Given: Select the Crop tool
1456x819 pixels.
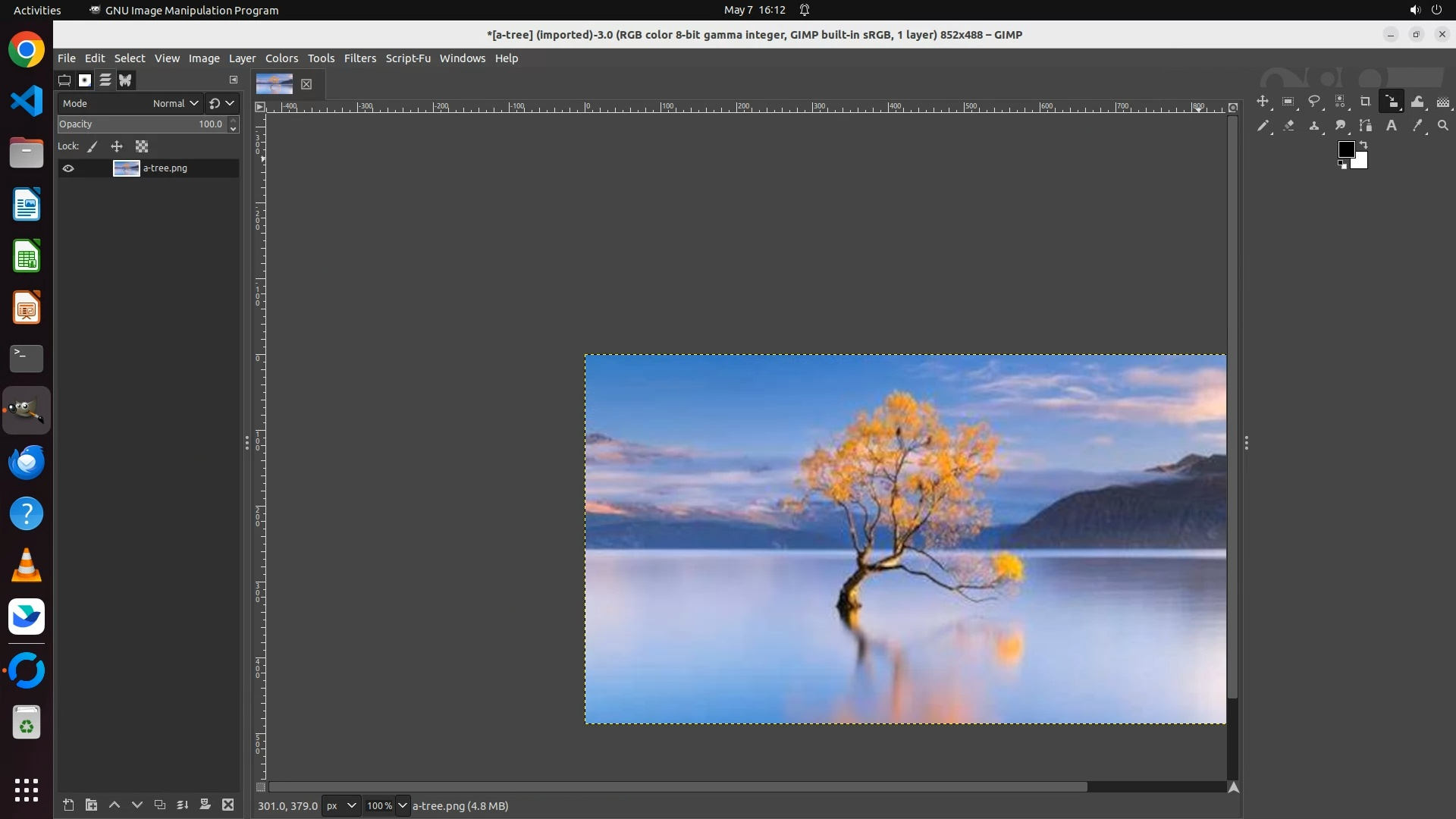Looking at the screenshot, I should point(1366,102).
